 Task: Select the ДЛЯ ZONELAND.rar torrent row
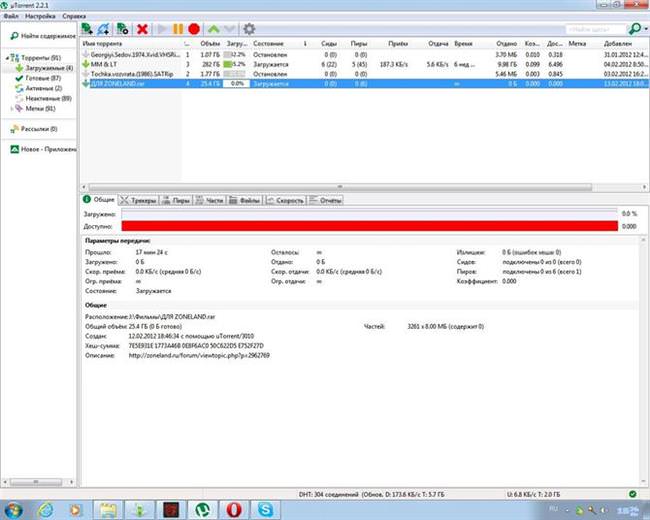(x=365, y=84)
